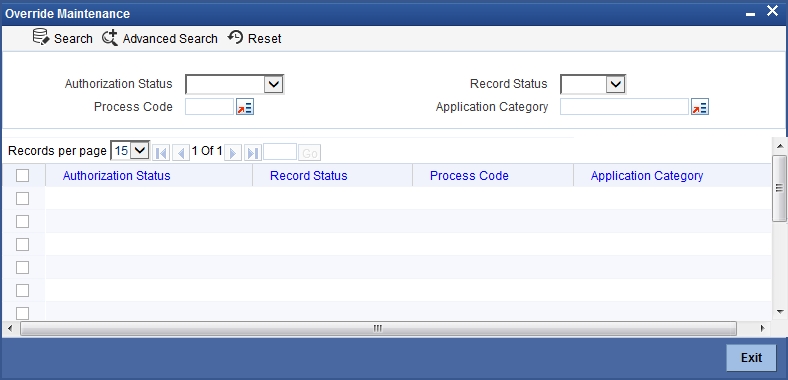Open the Authorization Status dropdown
This screenshot has width=788, height=380.
click(235, 84)
